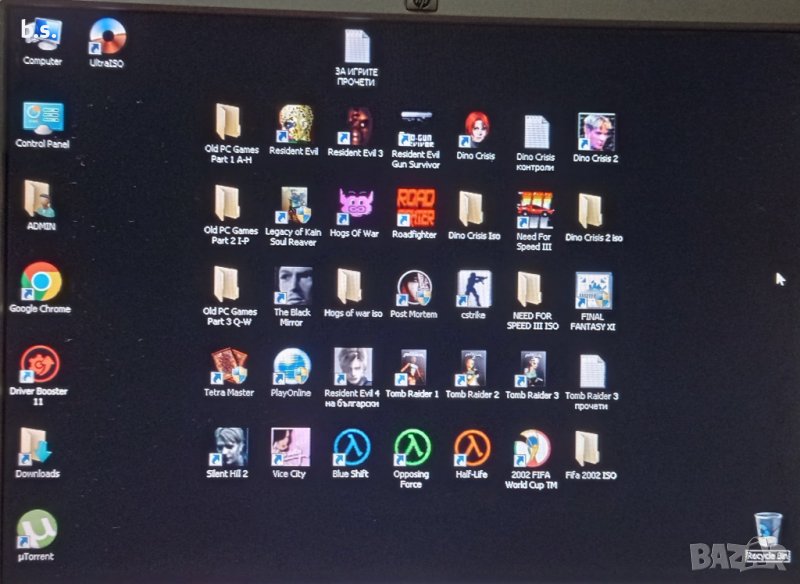Screen dimensions: 800x584
Task: Click the Resident Evil 3 shortcut
Action: click(354, 126)
